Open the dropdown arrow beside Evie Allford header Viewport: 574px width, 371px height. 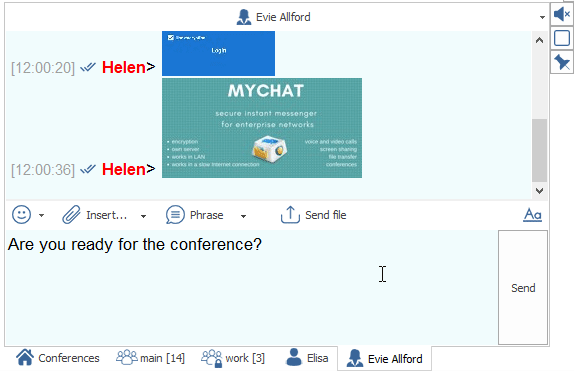[542, 17]
